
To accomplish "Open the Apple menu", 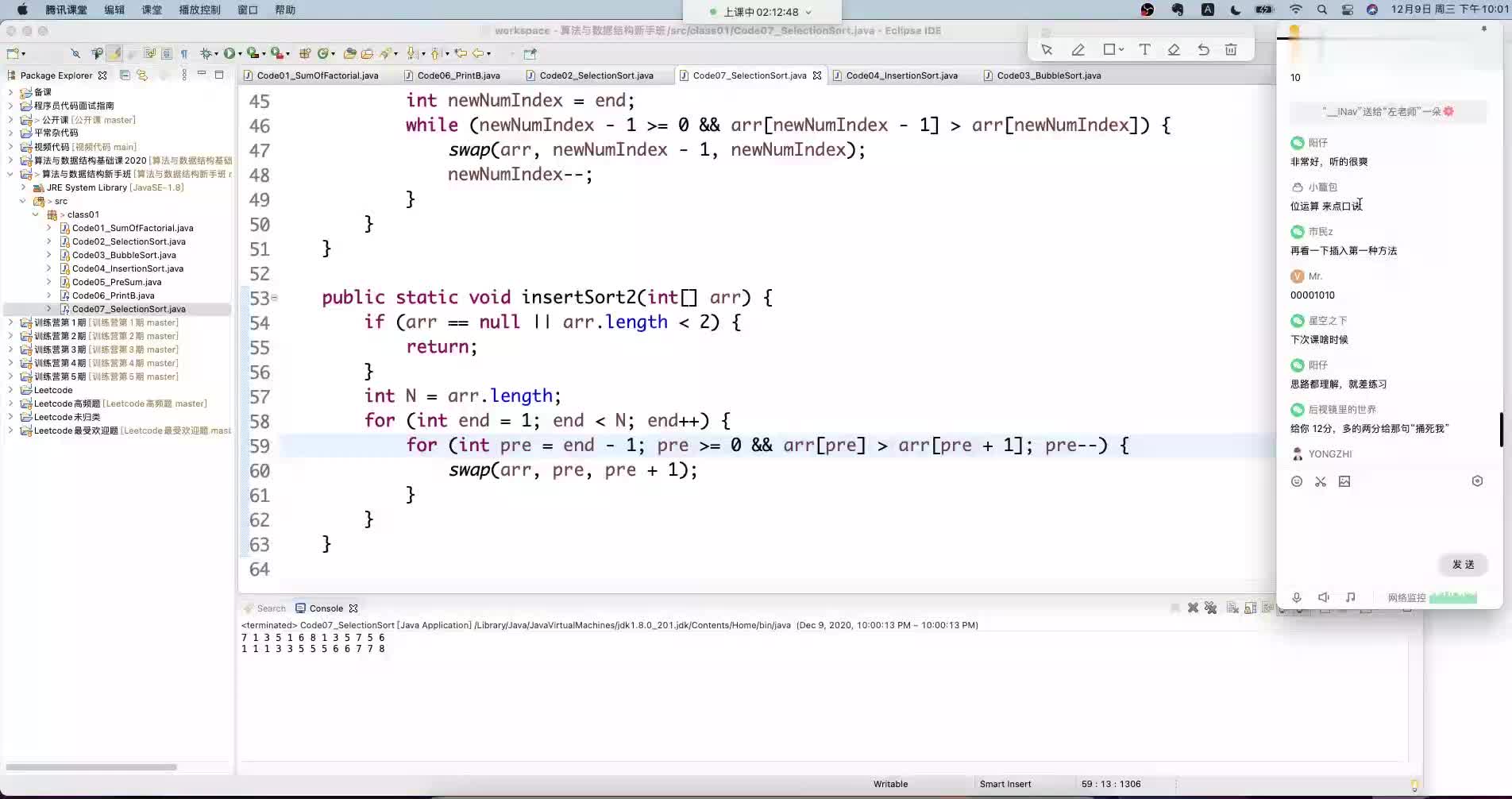I will pos(21,10).
